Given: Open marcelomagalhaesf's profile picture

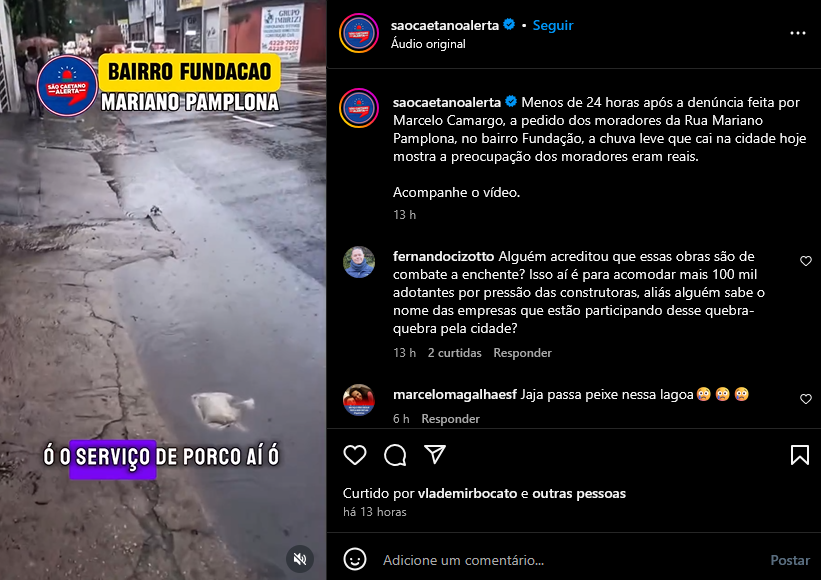Looking at the screenshot, I should tap(359, 400).
